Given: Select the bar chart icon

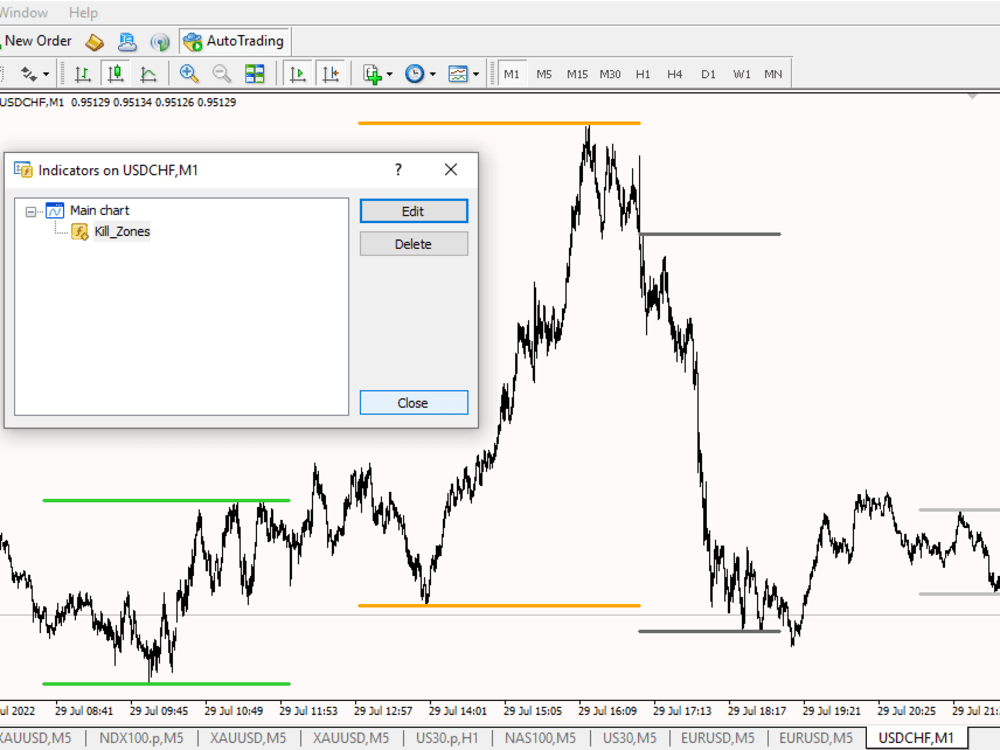Looking at the screenshot, I should [83, 73].
